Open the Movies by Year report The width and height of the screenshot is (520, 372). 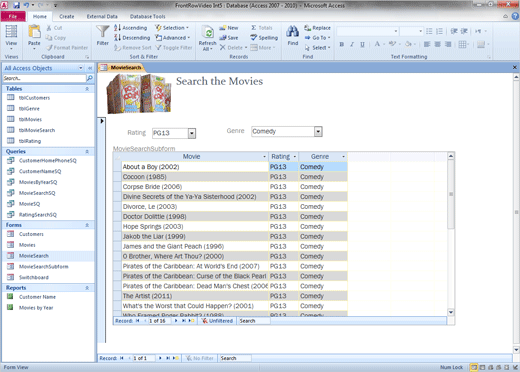(x=36, y=308)
